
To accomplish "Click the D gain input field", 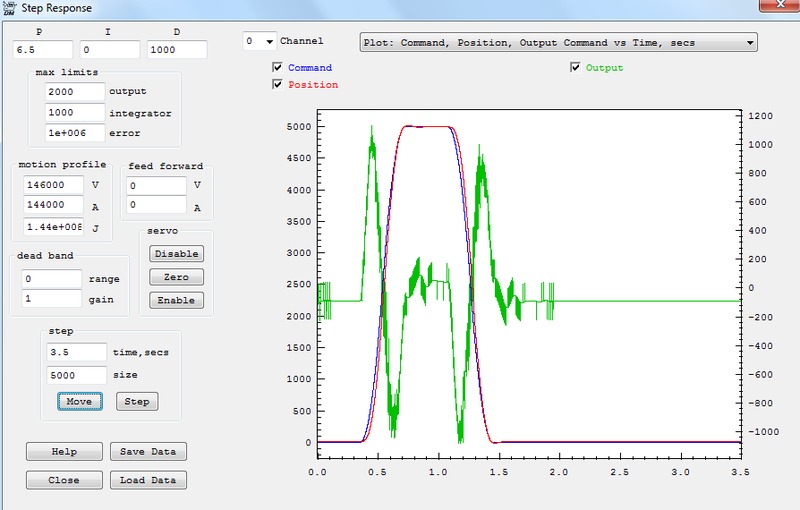I will 177,50.
